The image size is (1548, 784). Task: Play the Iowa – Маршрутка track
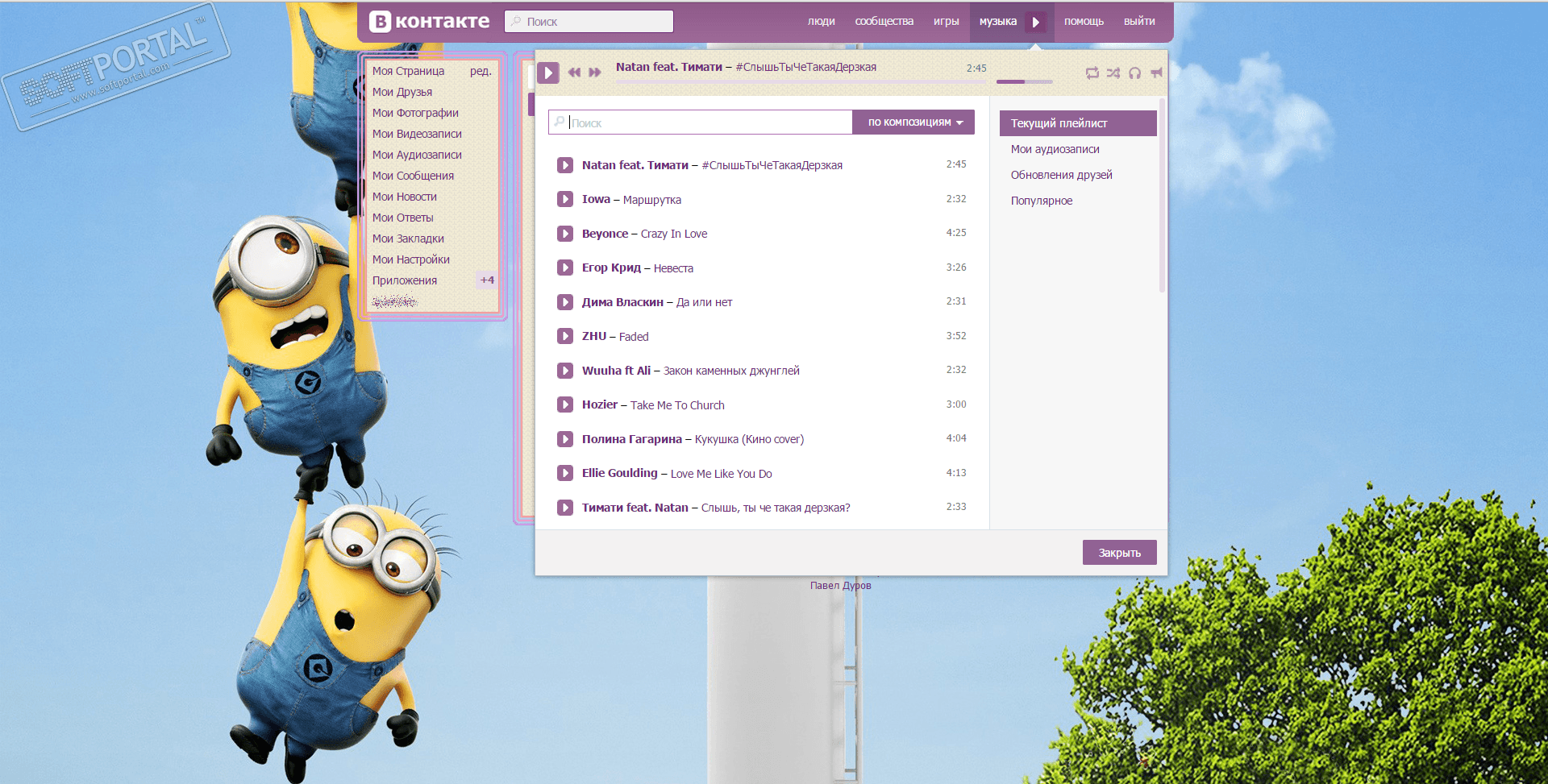(565, 199)
